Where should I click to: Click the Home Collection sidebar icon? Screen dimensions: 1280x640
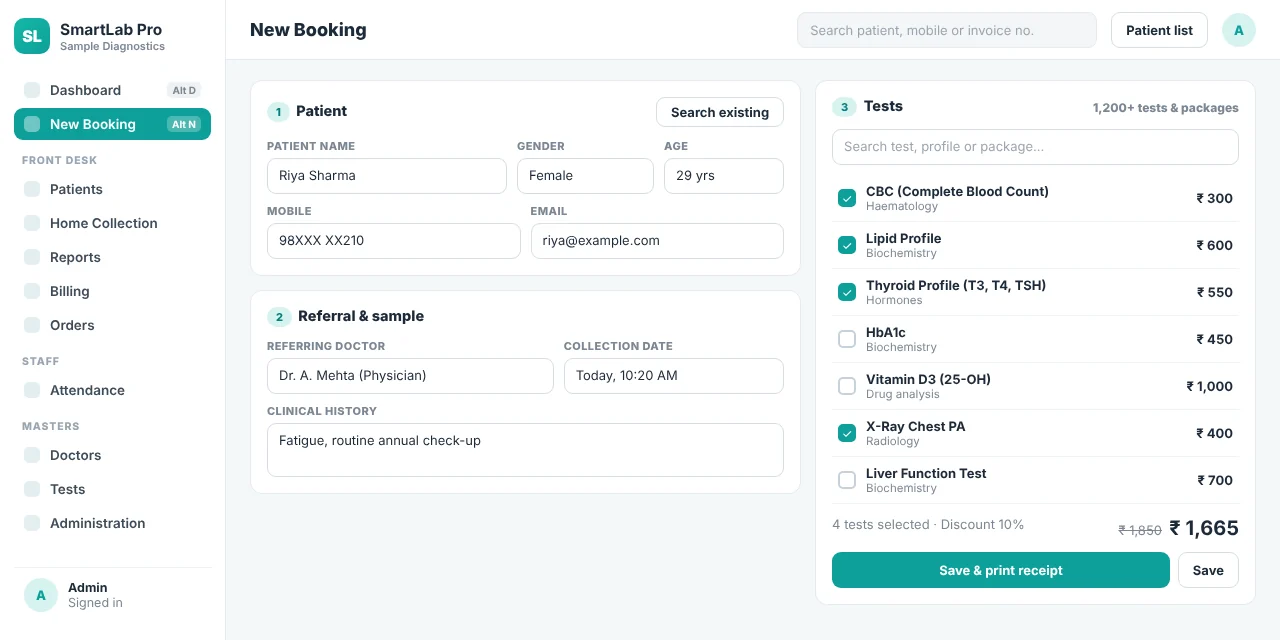pos(32,223)
